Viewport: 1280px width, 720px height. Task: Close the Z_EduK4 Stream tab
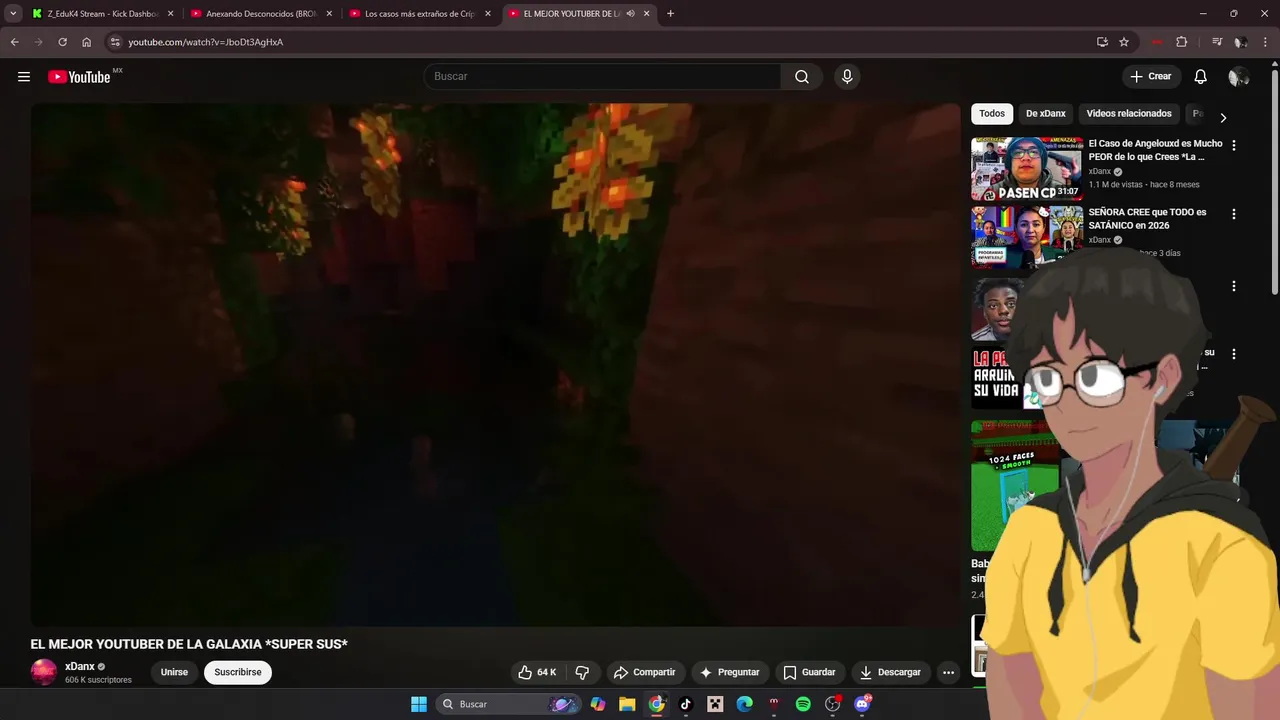[170, 14]
